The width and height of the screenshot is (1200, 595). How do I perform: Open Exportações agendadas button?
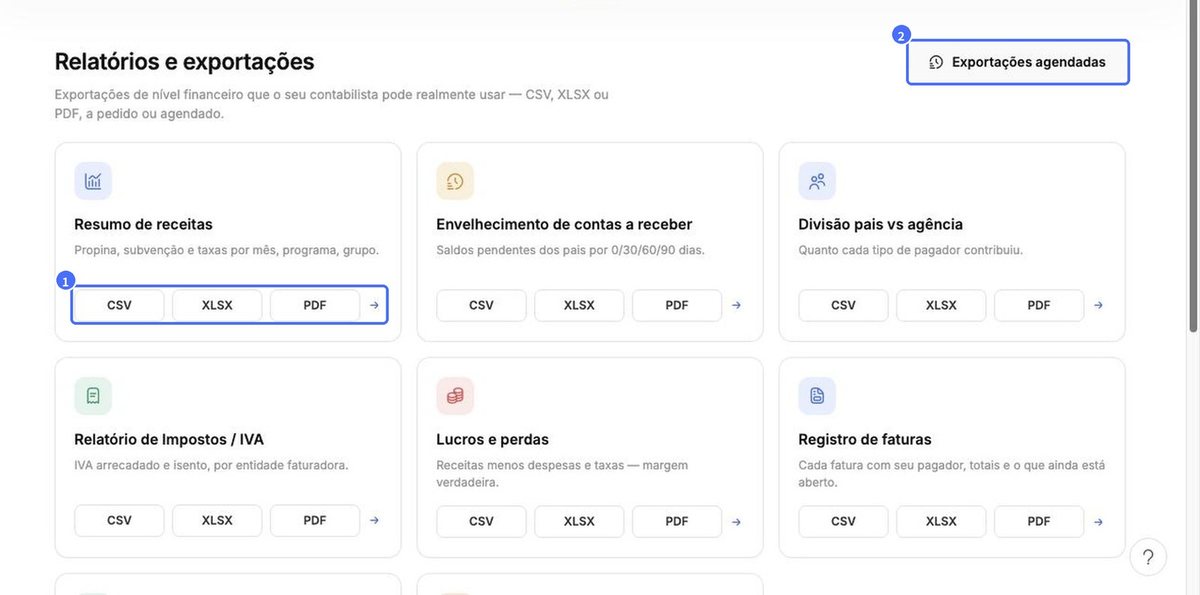coord(1018,62)
